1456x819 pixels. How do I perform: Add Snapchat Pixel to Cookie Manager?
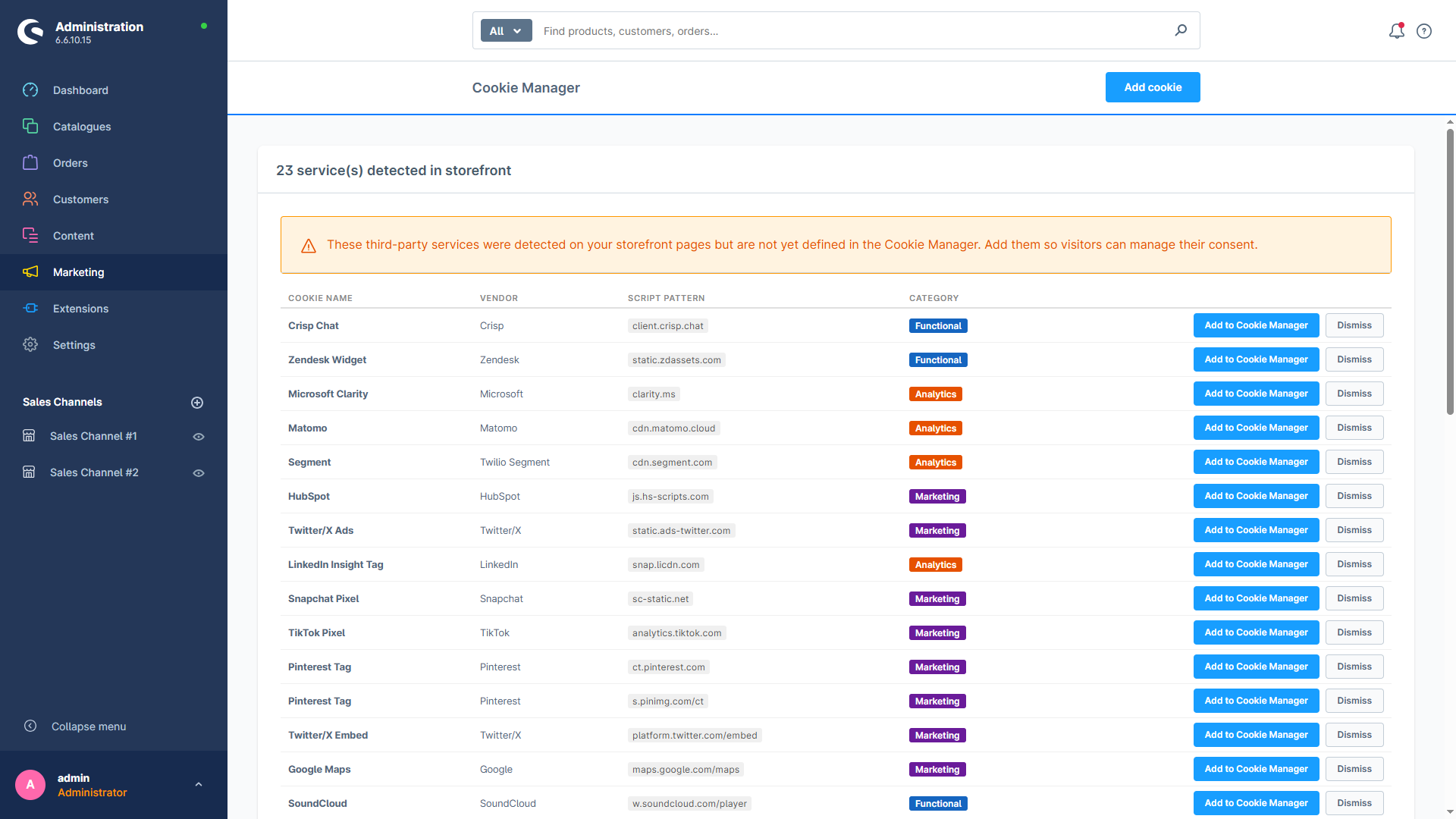click(1256, 598)
